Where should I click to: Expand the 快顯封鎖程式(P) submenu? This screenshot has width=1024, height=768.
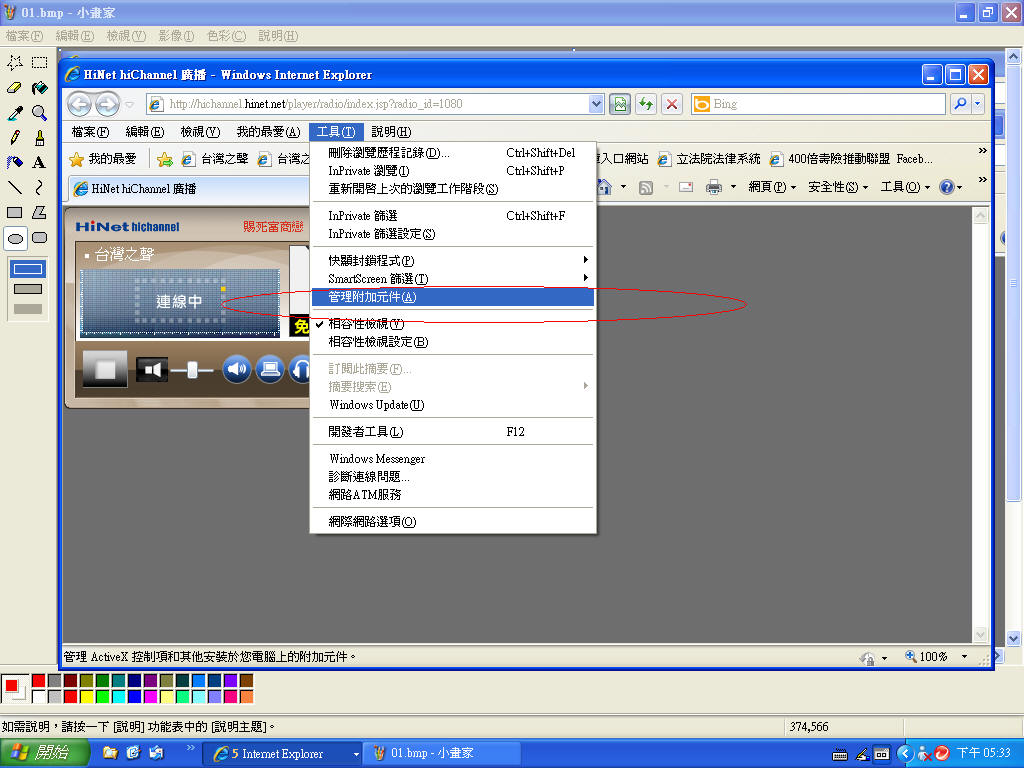(x=453, y=261)
